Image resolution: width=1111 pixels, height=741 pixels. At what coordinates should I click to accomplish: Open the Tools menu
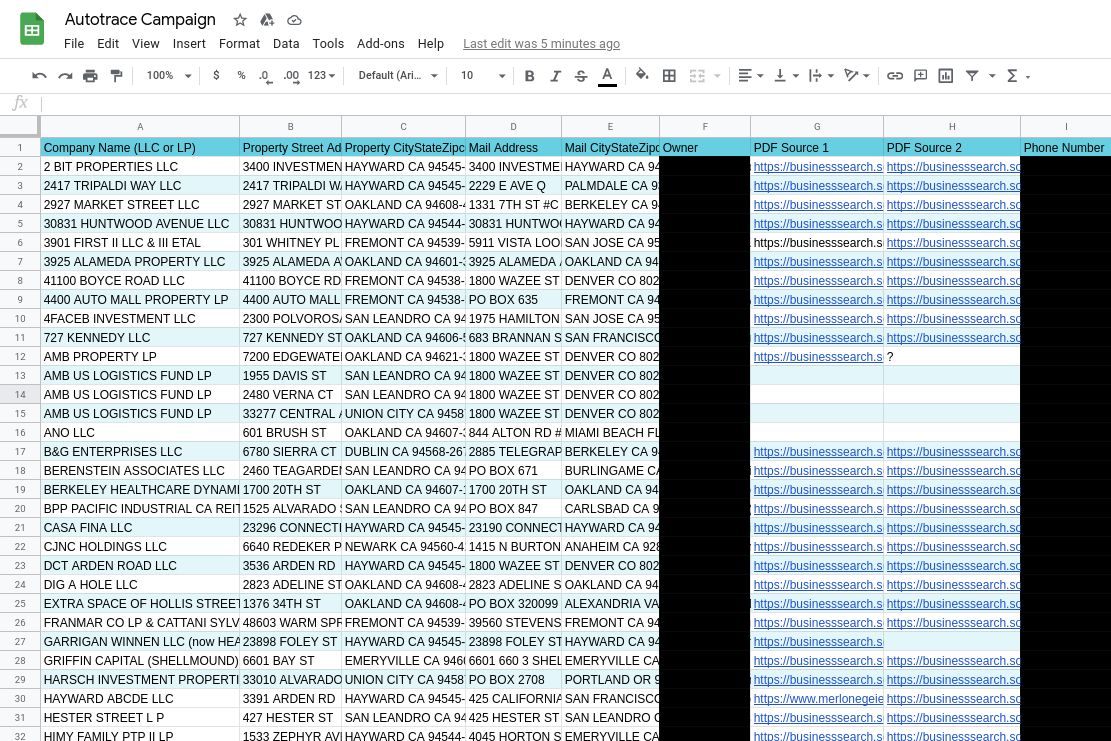click(x=328, y=44)
